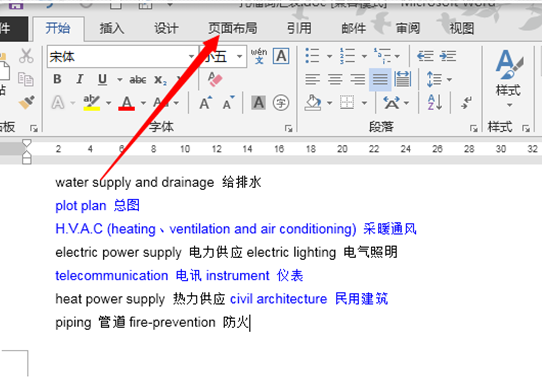The width and height of the screenshot is (542, 377).
Task: Apply borders grid icon
Action: pyautogui.click(x=347, y=103)
